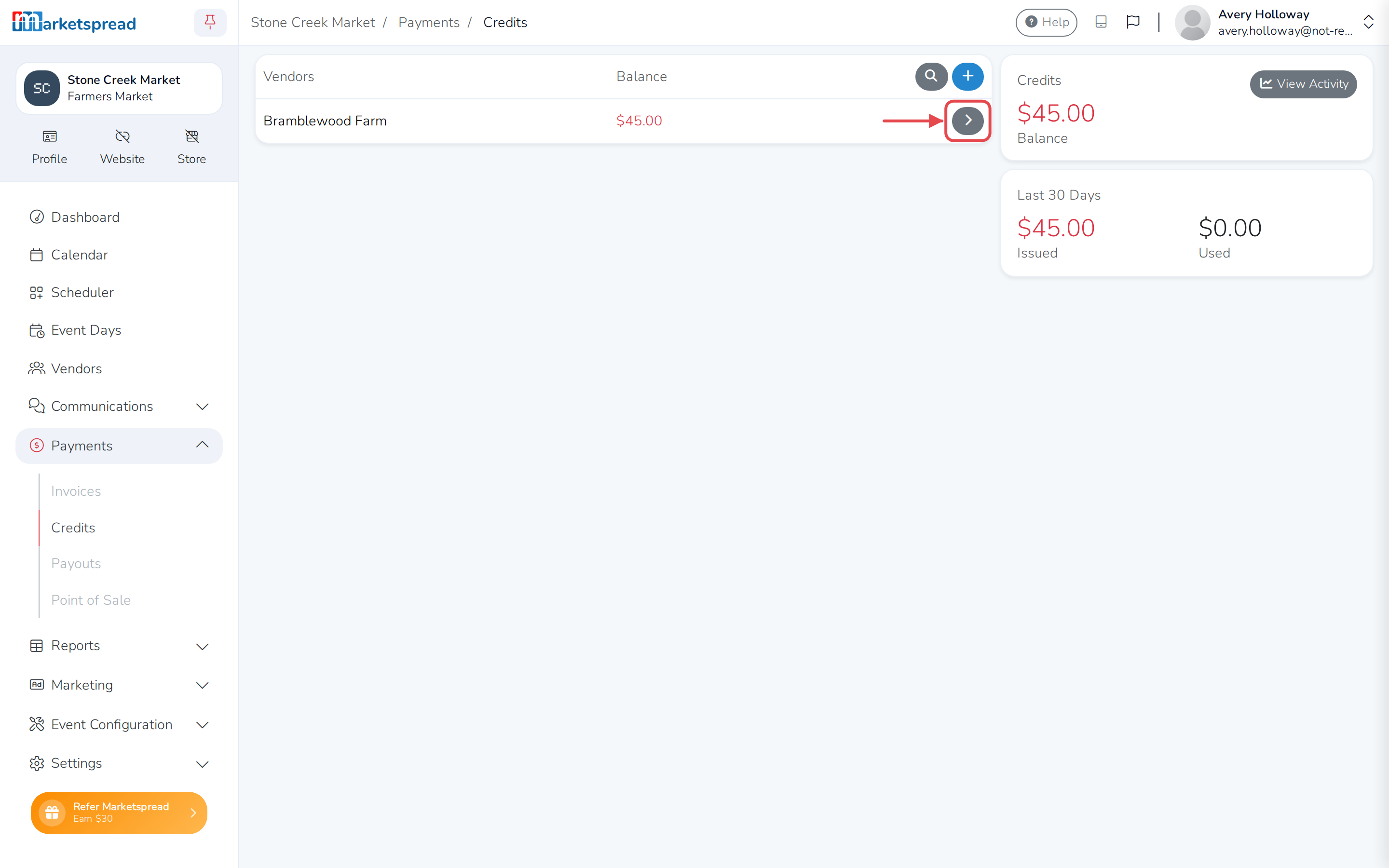The height and width of the screenshot is (868, 1389).
Task: Expand the Reports menu
Action: [x=119, y=646]
